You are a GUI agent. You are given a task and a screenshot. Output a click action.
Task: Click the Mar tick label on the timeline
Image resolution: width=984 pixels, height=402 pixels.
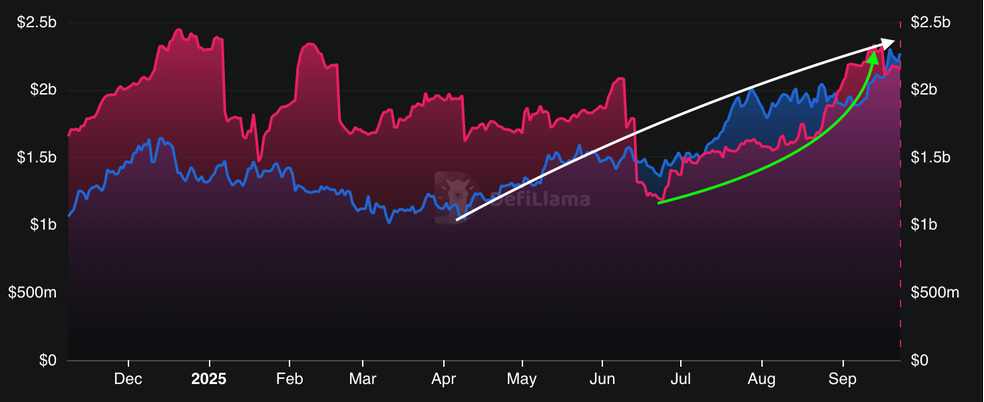(364, 379)
